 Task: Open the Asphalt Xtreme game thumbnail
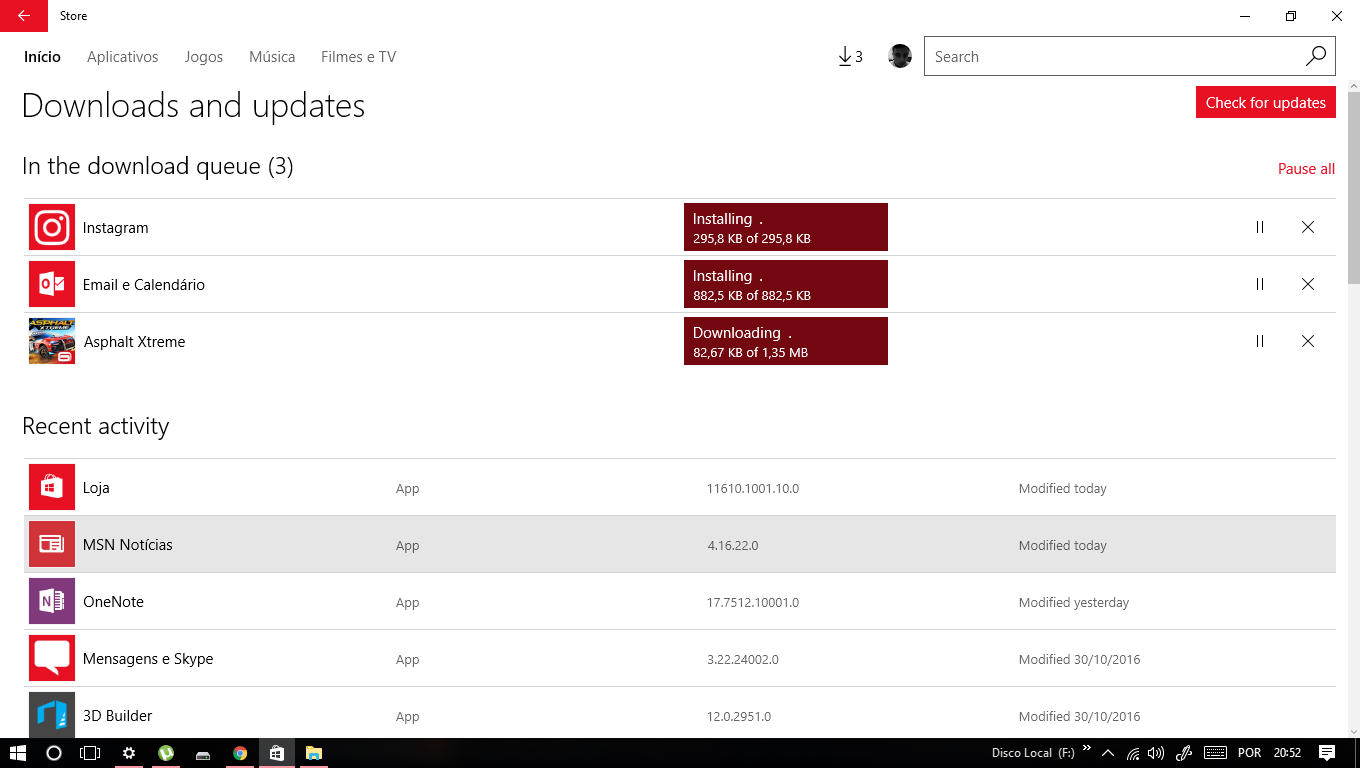52,341
